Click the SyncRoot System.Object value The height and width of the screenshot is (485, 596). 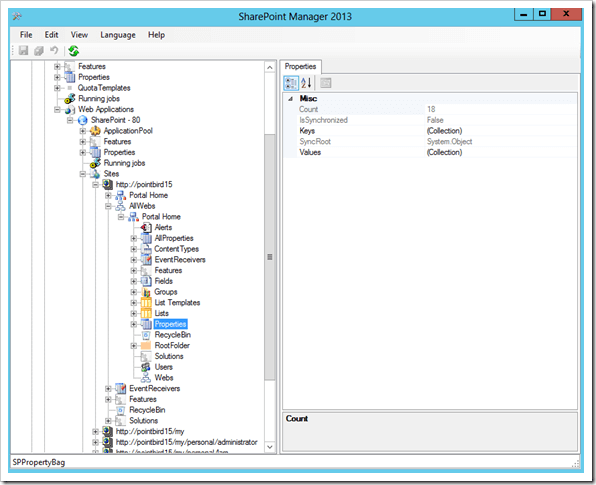(449, 142)
